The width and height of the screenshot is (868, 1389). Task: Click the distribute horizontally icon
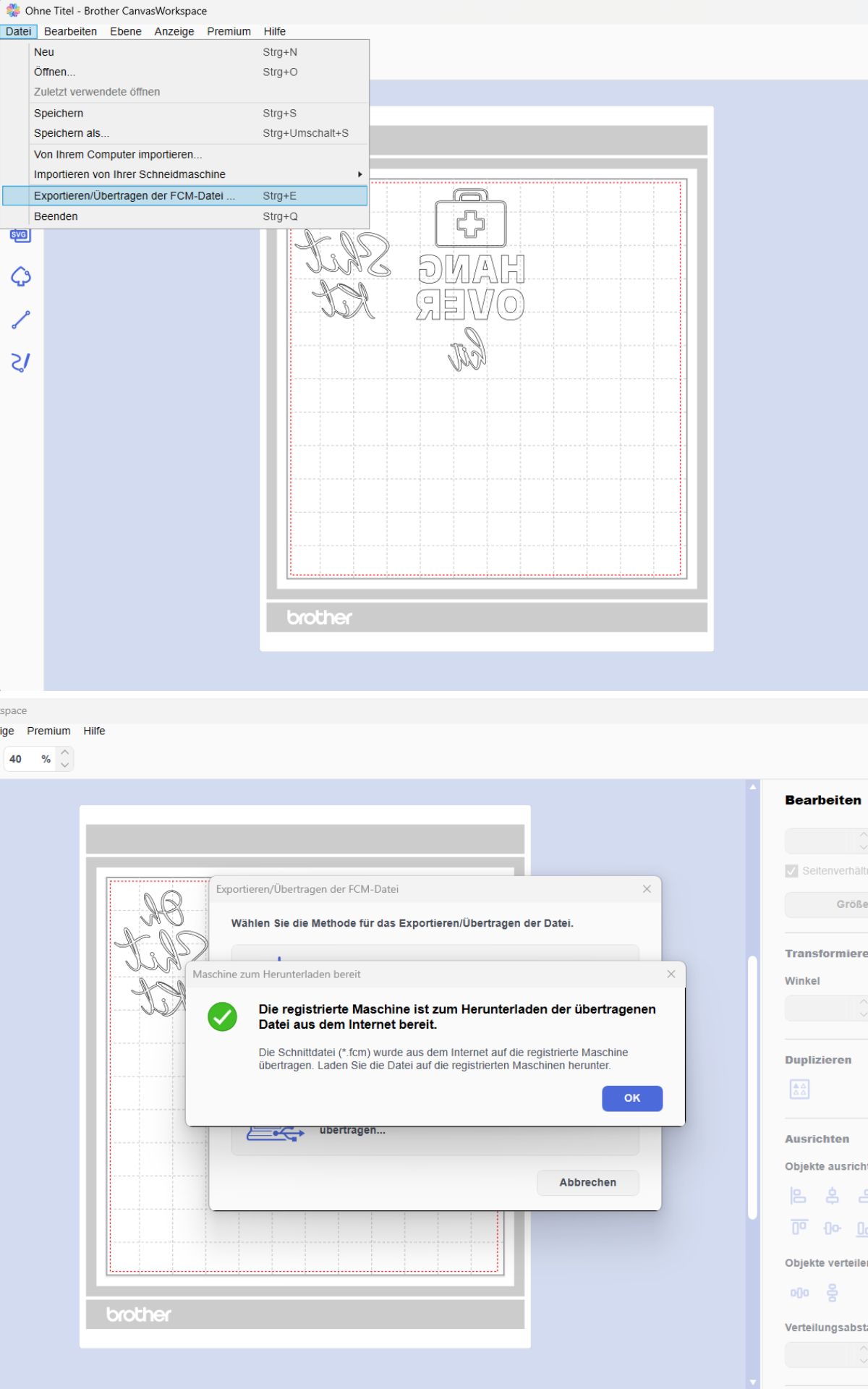pyautogui.click(x=799, y=1293)
